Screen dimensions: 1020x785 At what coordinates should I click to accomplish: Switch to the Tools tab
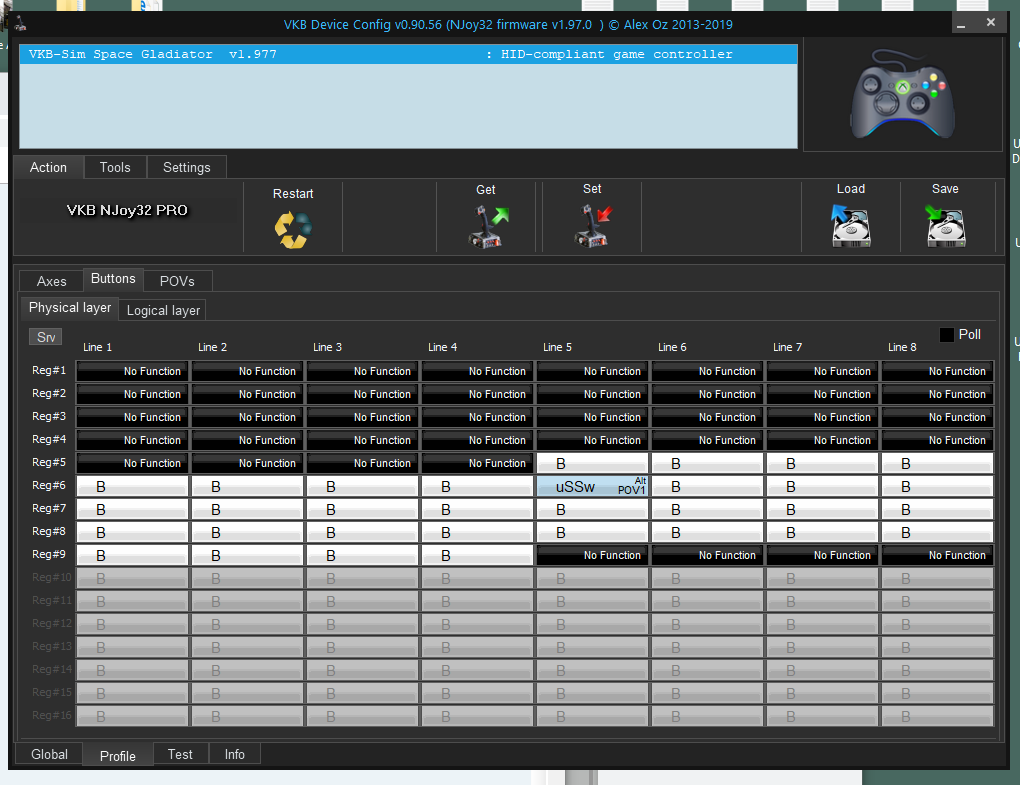115,167
